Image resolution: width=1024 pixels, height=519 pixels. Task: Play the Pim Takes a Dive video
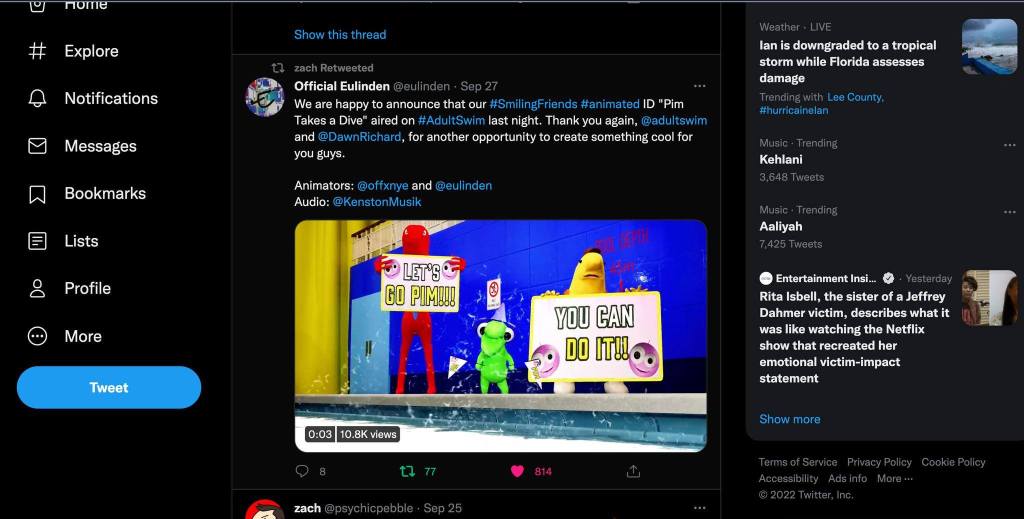coord(500,335)
